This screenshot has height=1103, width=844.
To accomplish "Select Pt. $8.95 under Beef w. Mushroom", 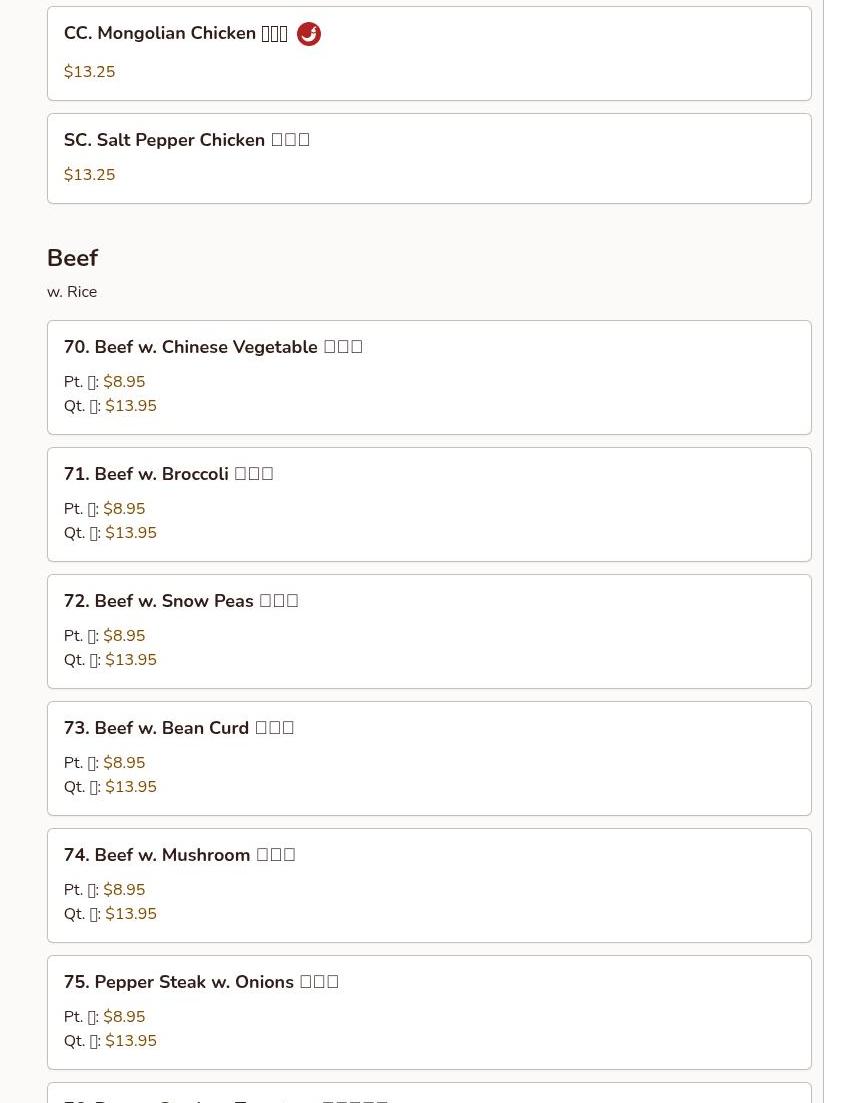I will tap(105, 889).
